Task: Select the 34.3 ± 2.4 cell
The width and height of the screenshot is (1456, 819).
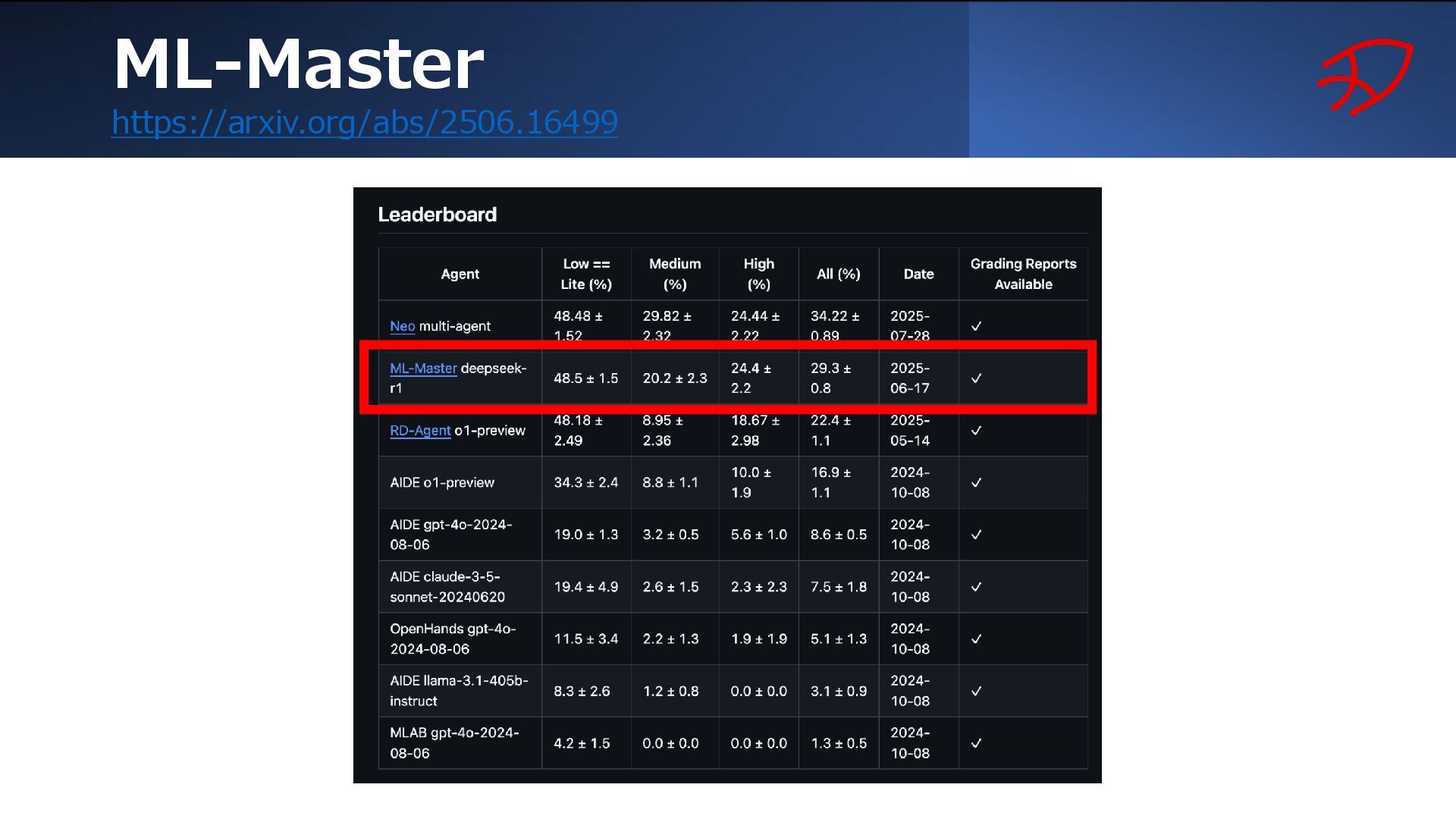Action: 586,482
